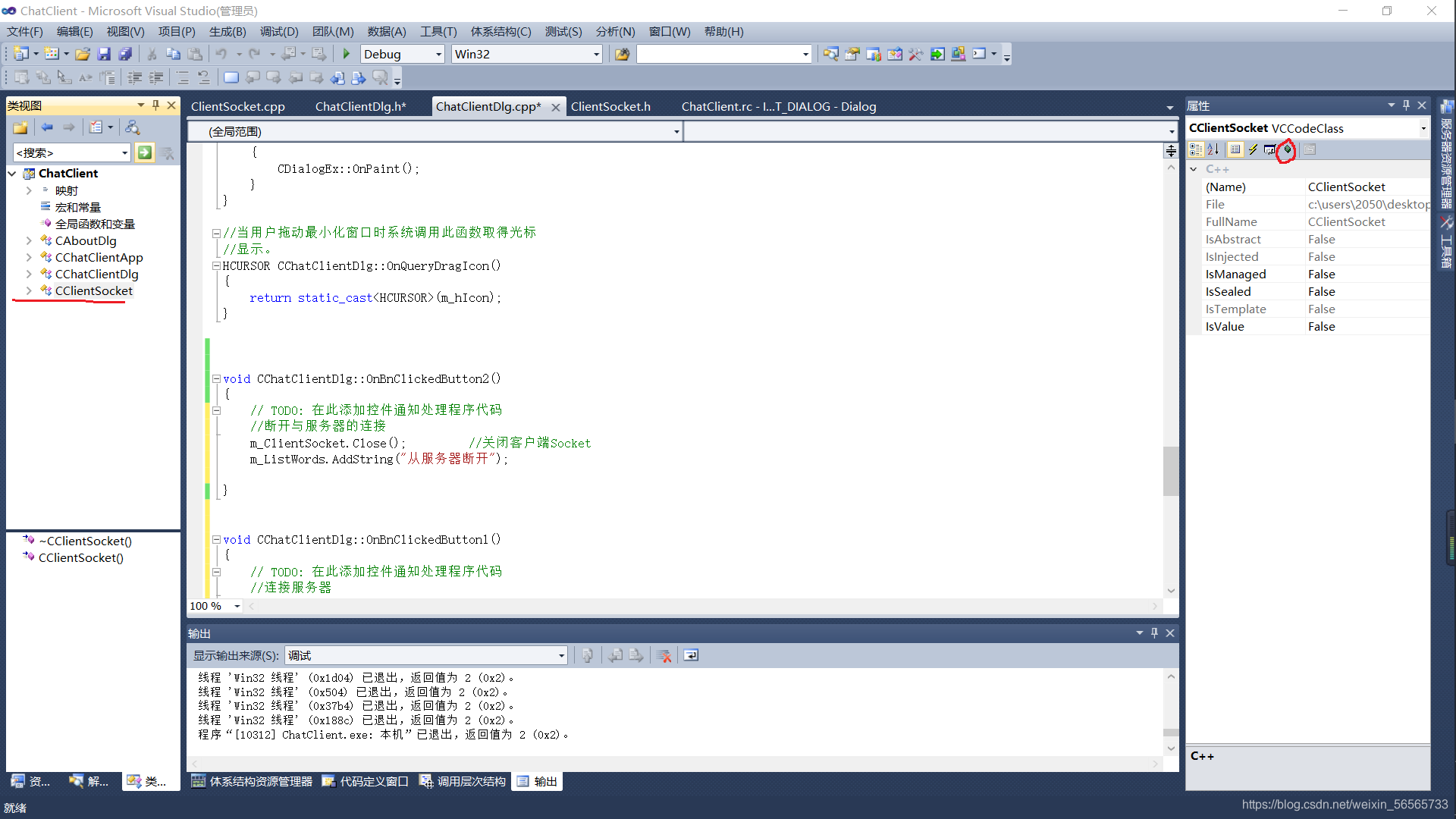Toggle word wrap in the output panel
Screen dimensions: 1456x819
point(691,655)
